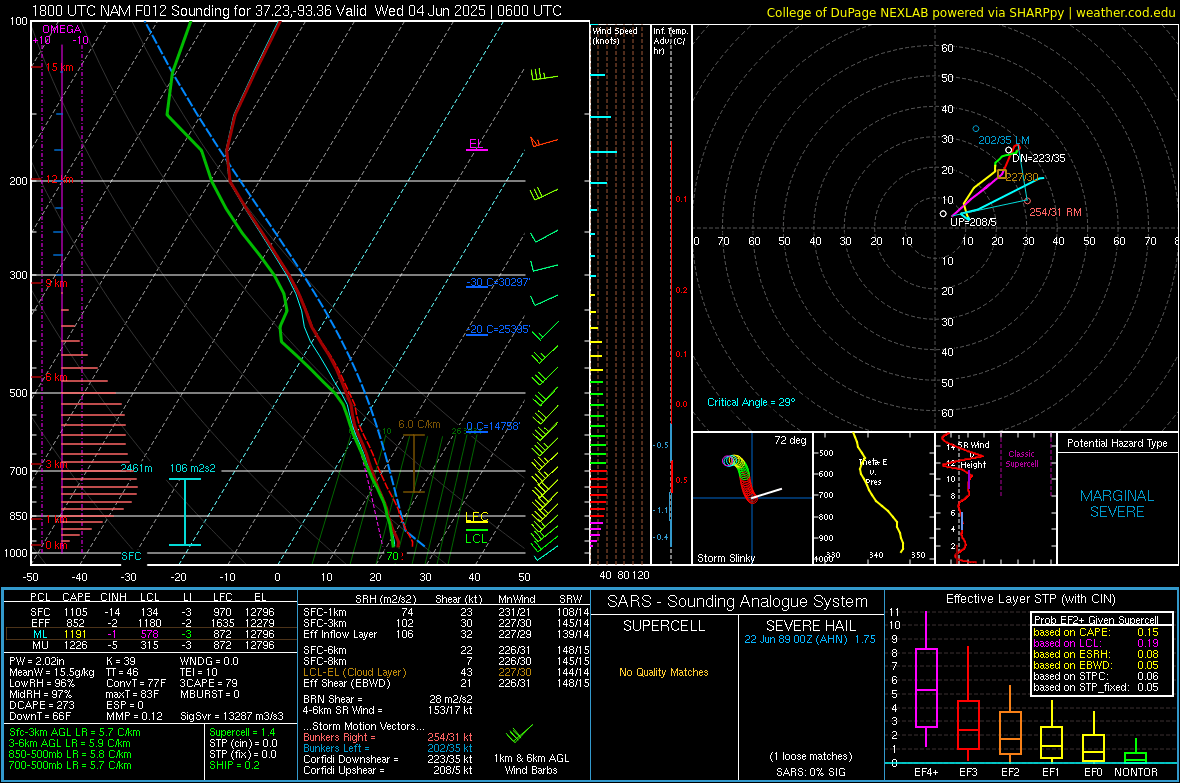This screenshot has width=1180, height=783.
Task: Select the SFC parcel row in table
Action: (151, 612)
